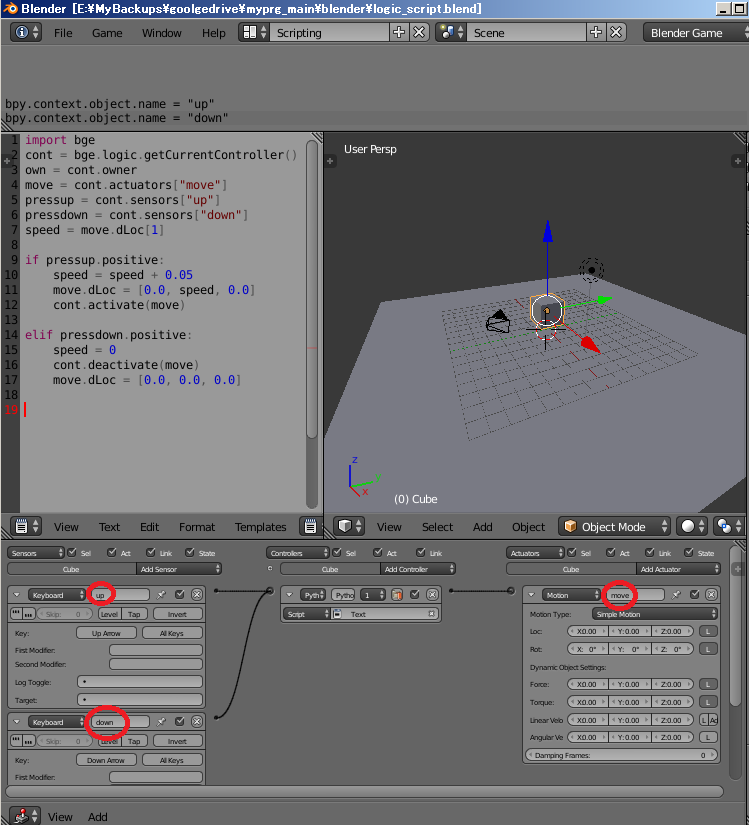Open the Simple Motion type dropdown

(654, 614)
